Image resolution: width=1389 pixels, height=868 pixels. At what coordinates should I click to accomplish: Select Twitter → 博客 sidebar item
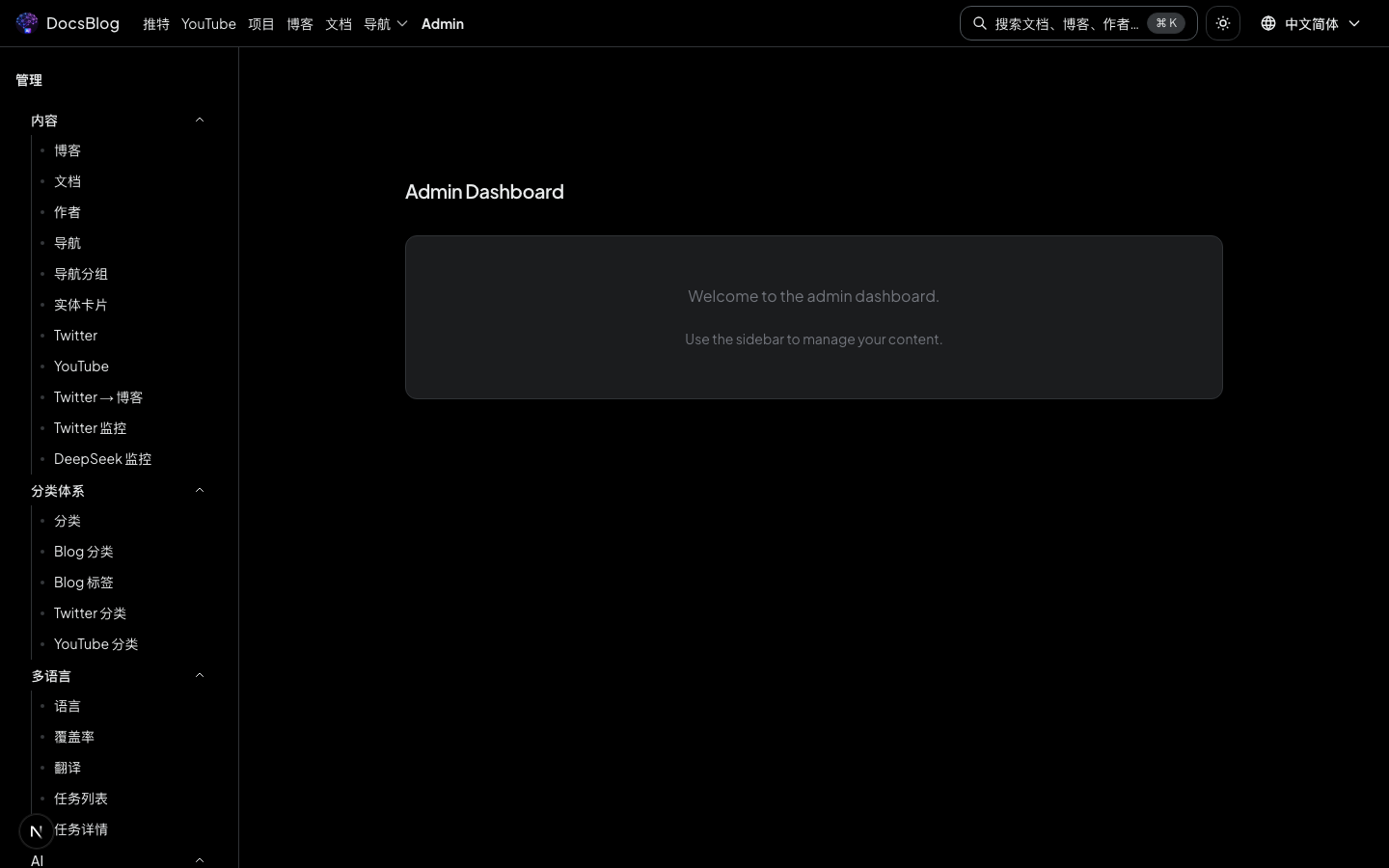[x=98, y=397]
